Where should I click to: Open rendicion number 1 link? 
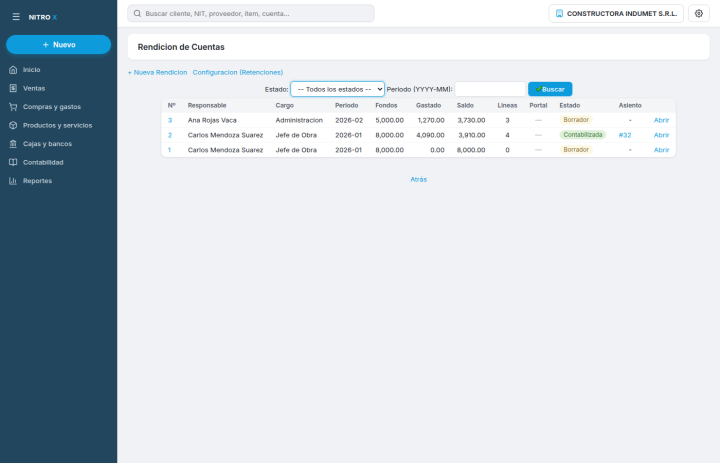[x=169, y=150]
